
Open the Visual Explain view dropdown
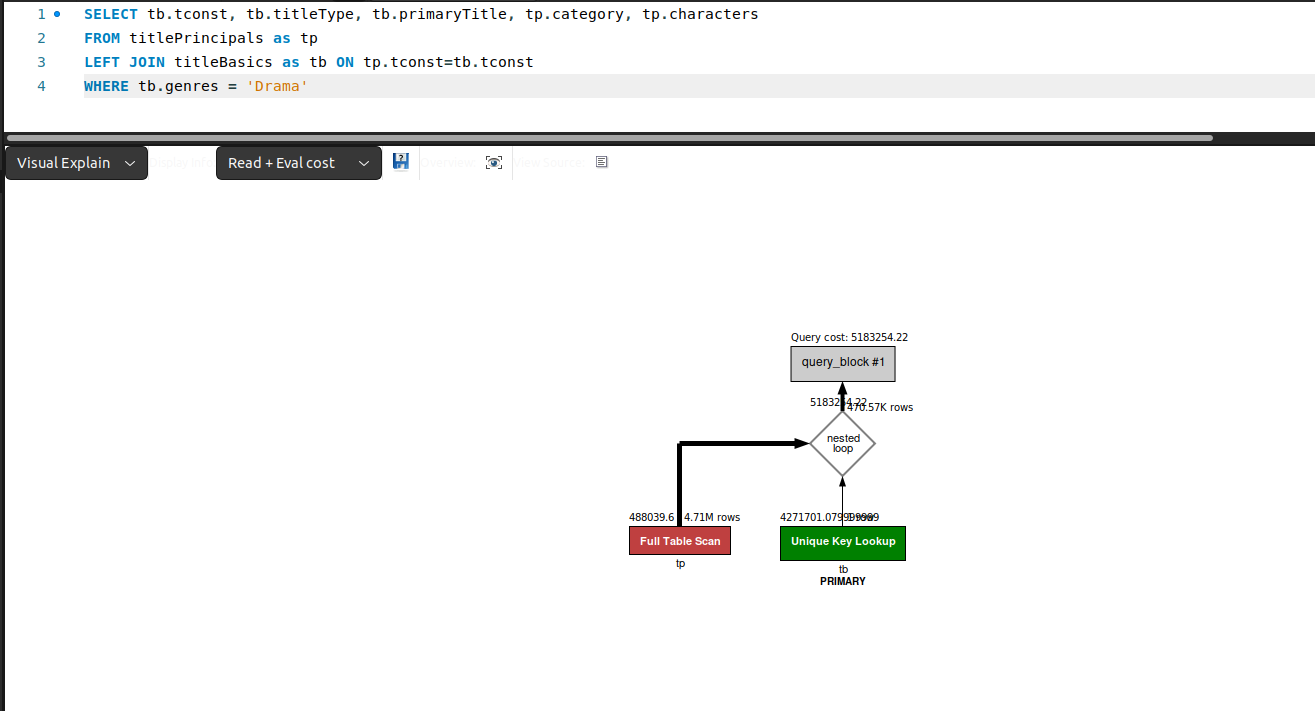75,162
